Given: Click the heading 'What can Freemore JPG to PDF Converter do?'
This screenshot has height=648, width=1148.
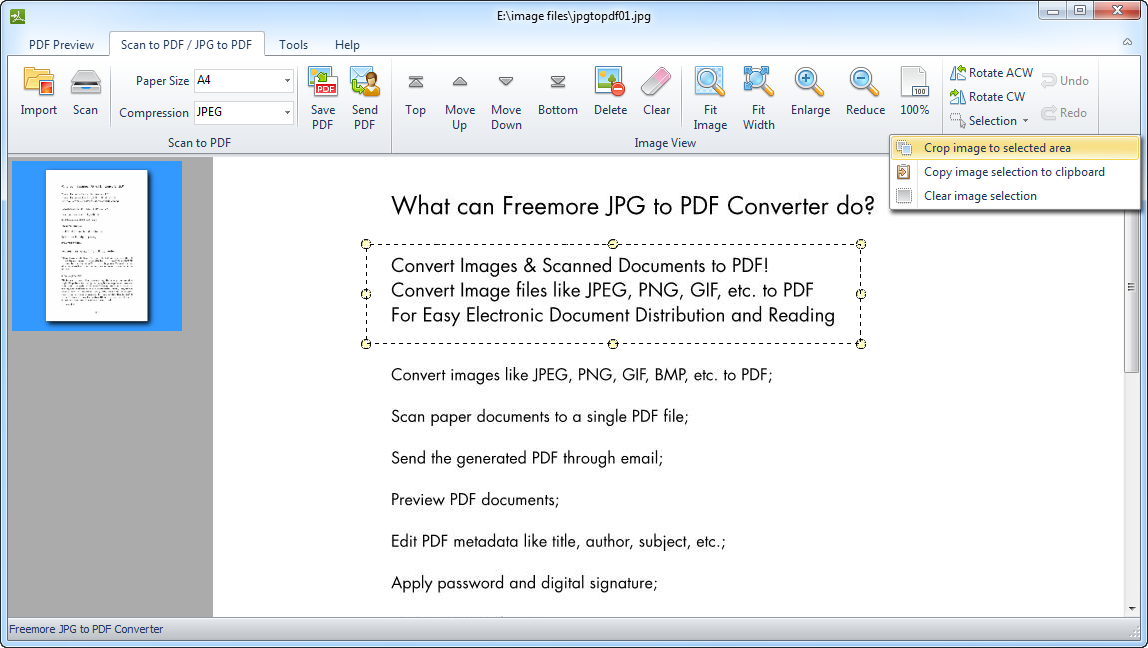Looking at the screenshot, I should [x=633, y=206].
